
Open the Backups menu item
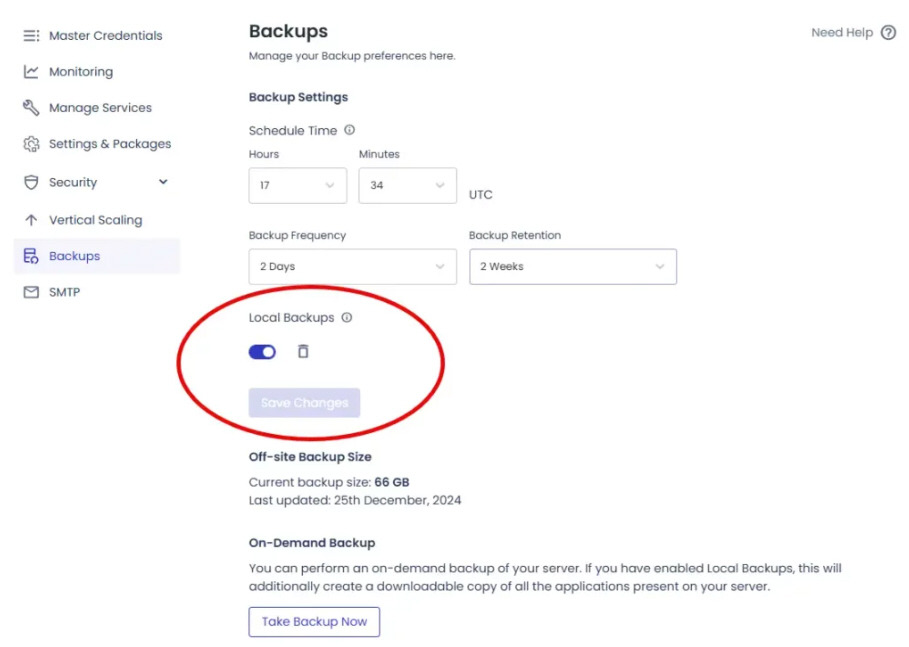pyautogui.click(x=75, y=256)
